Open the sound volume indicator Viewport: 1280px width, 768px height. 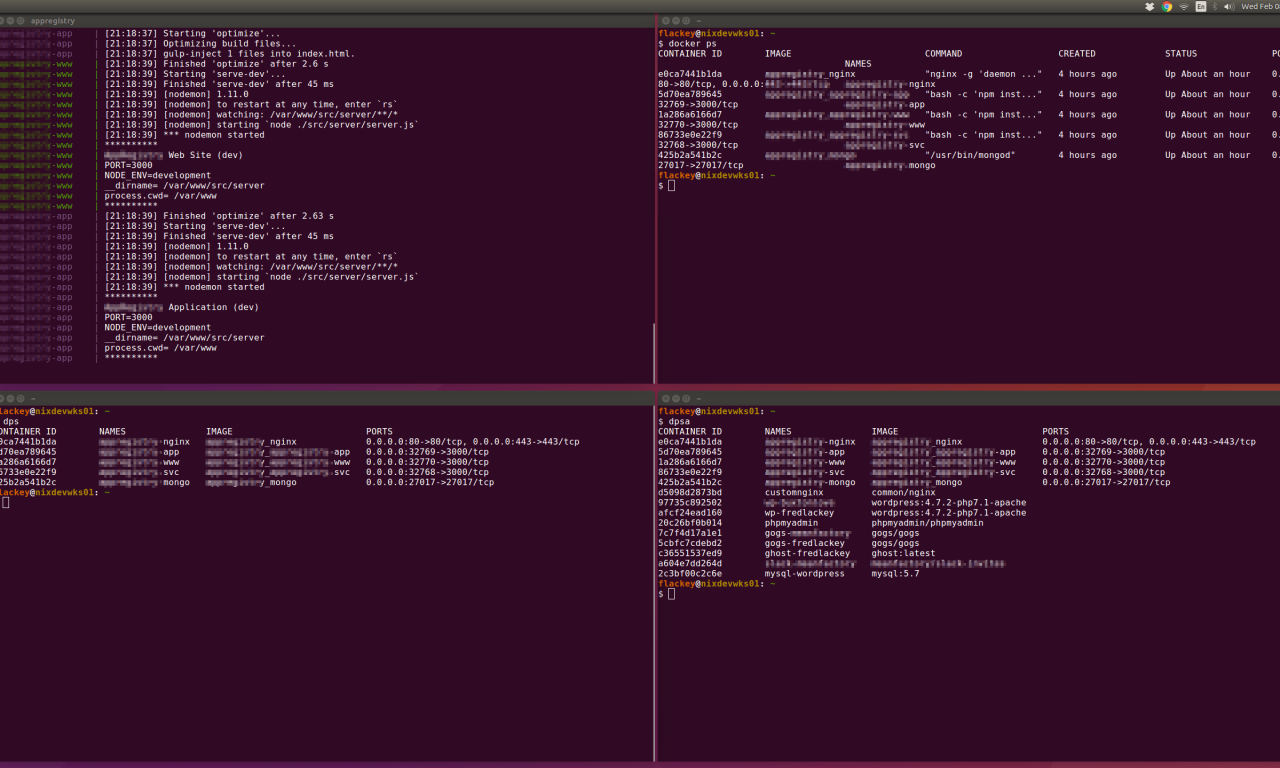click(x=1229, y=6)
